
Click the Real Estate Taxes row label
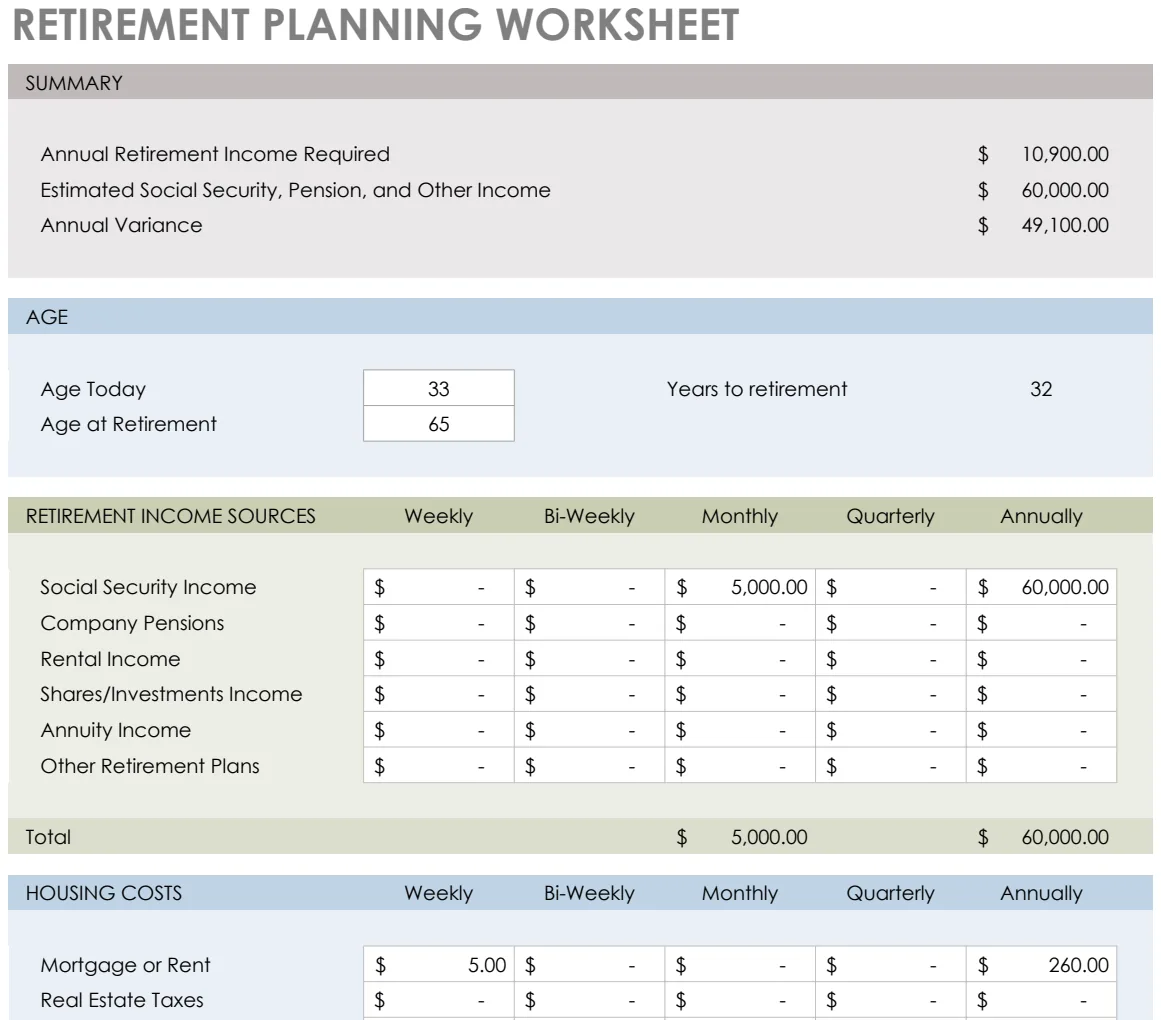[x=121, y=1000]
